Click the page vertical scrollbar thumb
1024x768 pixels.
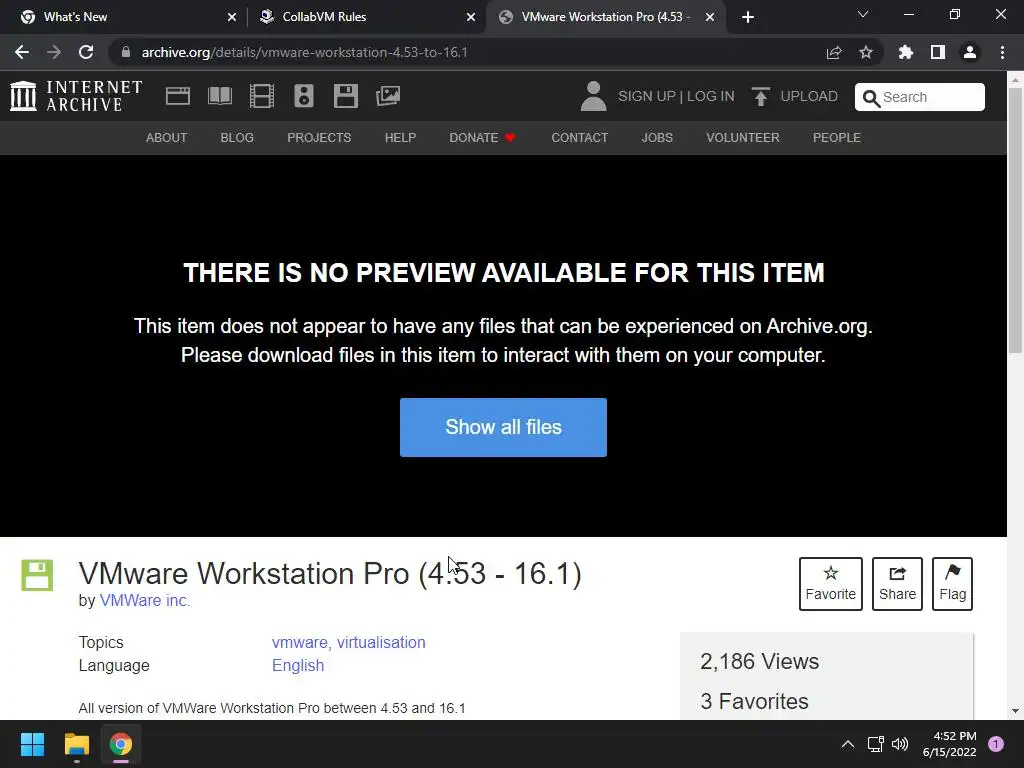1016,221
